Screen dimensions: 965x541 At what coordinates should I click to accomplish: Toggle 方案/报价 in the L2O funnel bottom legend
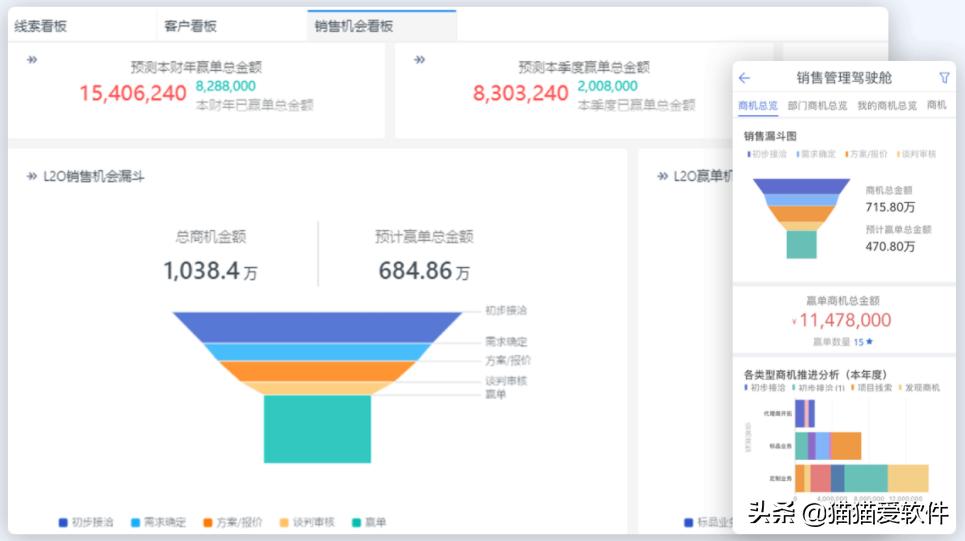pyautogui.click(x=233, y=523)
